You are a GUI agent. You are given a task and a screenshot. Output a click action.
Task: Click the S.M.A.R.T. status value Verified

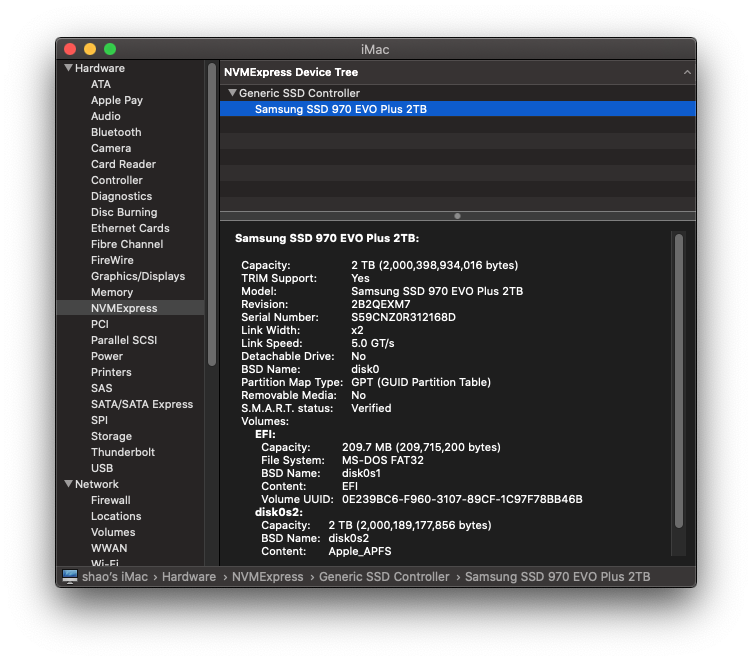[371, 408]
